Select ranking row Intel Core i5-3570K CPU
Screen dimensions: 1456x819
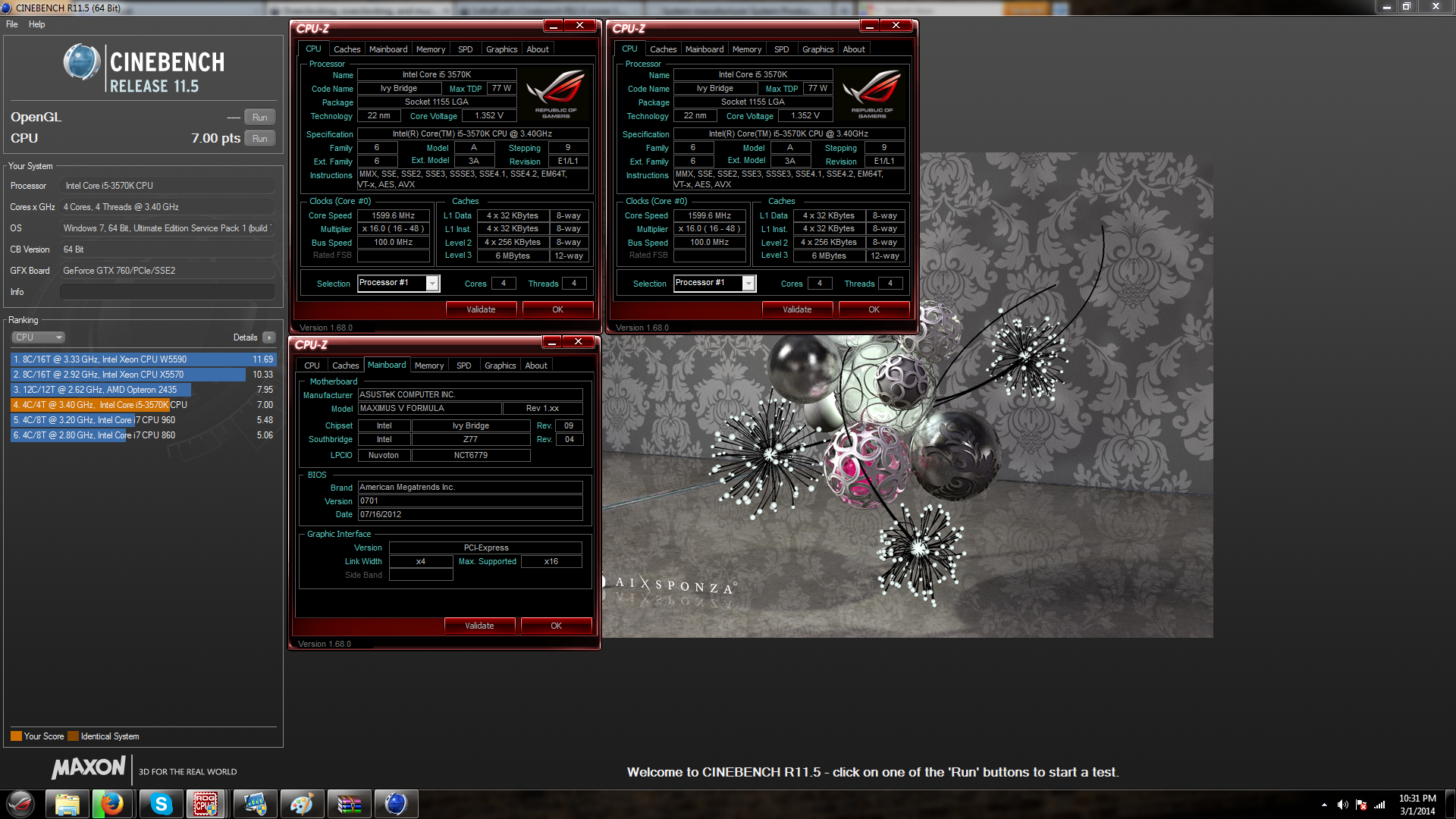point(143,405)
